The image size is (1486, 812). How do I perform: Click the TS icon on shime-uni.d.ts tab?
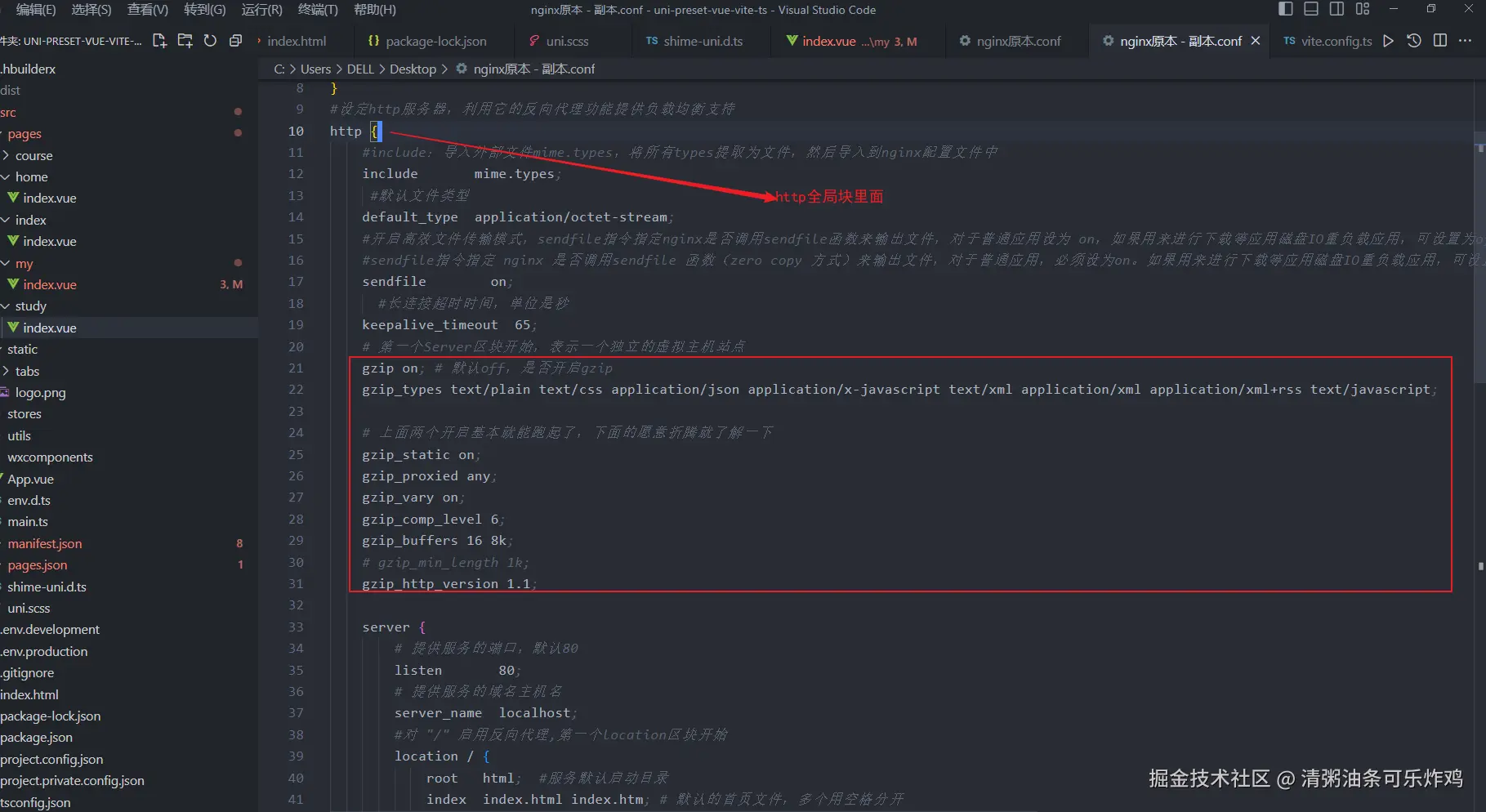(x=652, y=41)
